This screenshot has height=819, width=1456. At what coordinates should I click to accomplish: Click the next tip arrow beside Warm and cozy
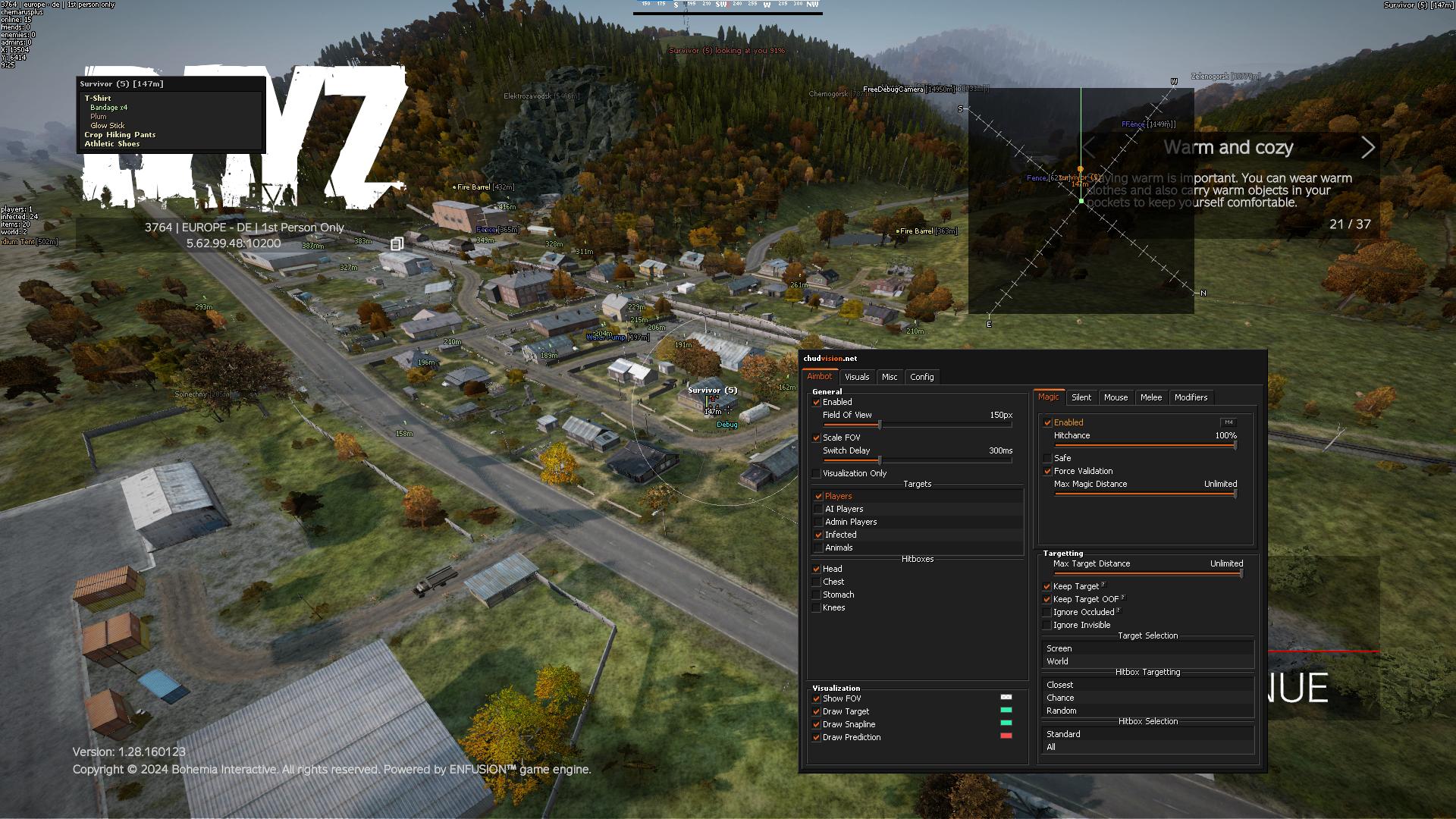pyautogui.click(x=1367, y=147)
